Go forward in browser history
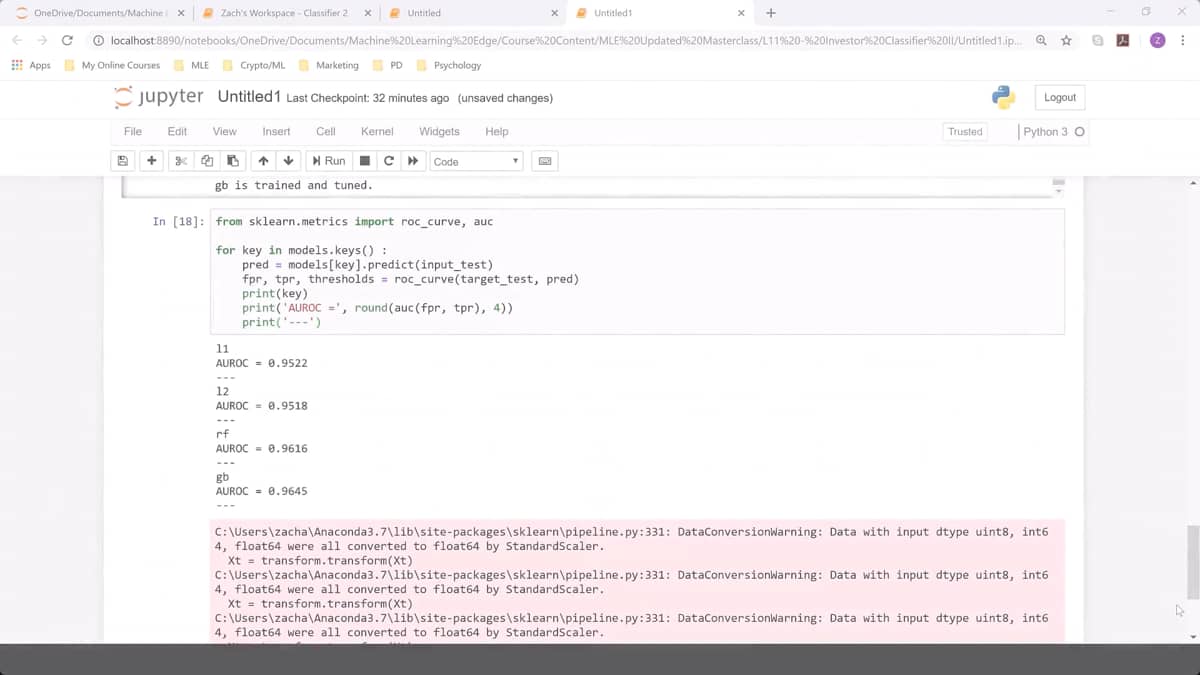The width and height of the screenshot is (1200, 675). click(x=42, y=40)
